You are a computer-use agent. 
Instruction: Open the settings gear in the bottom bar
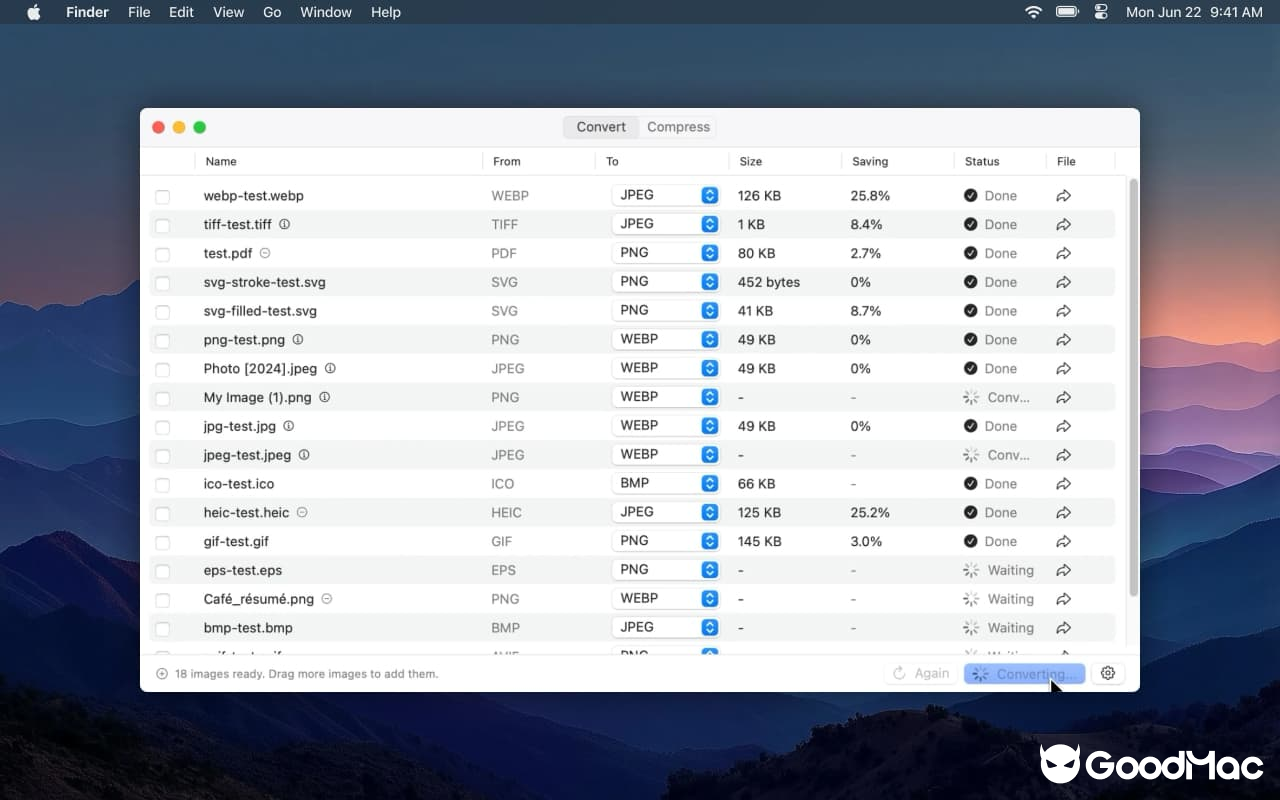[1108, 673]
